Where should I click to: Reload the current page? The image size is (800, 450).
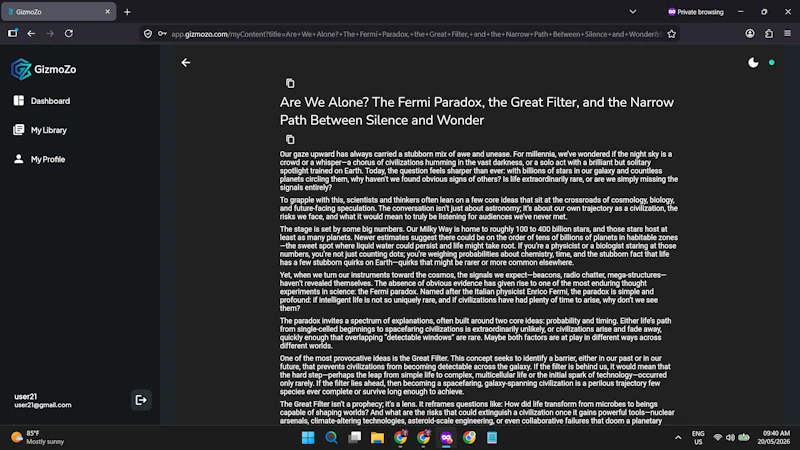(69, 34)
